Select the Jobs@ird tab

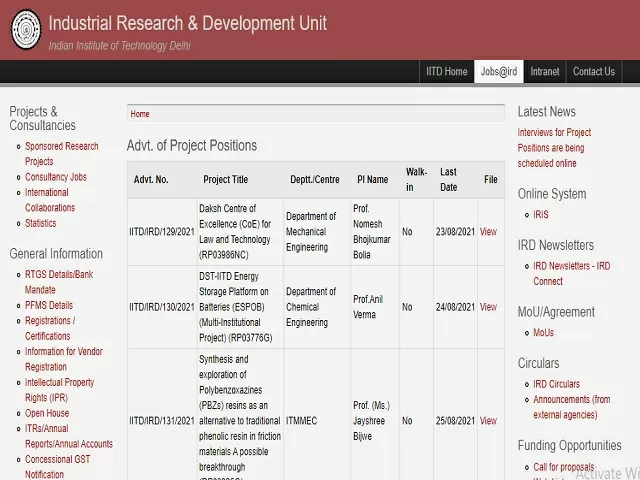(498, 71)
